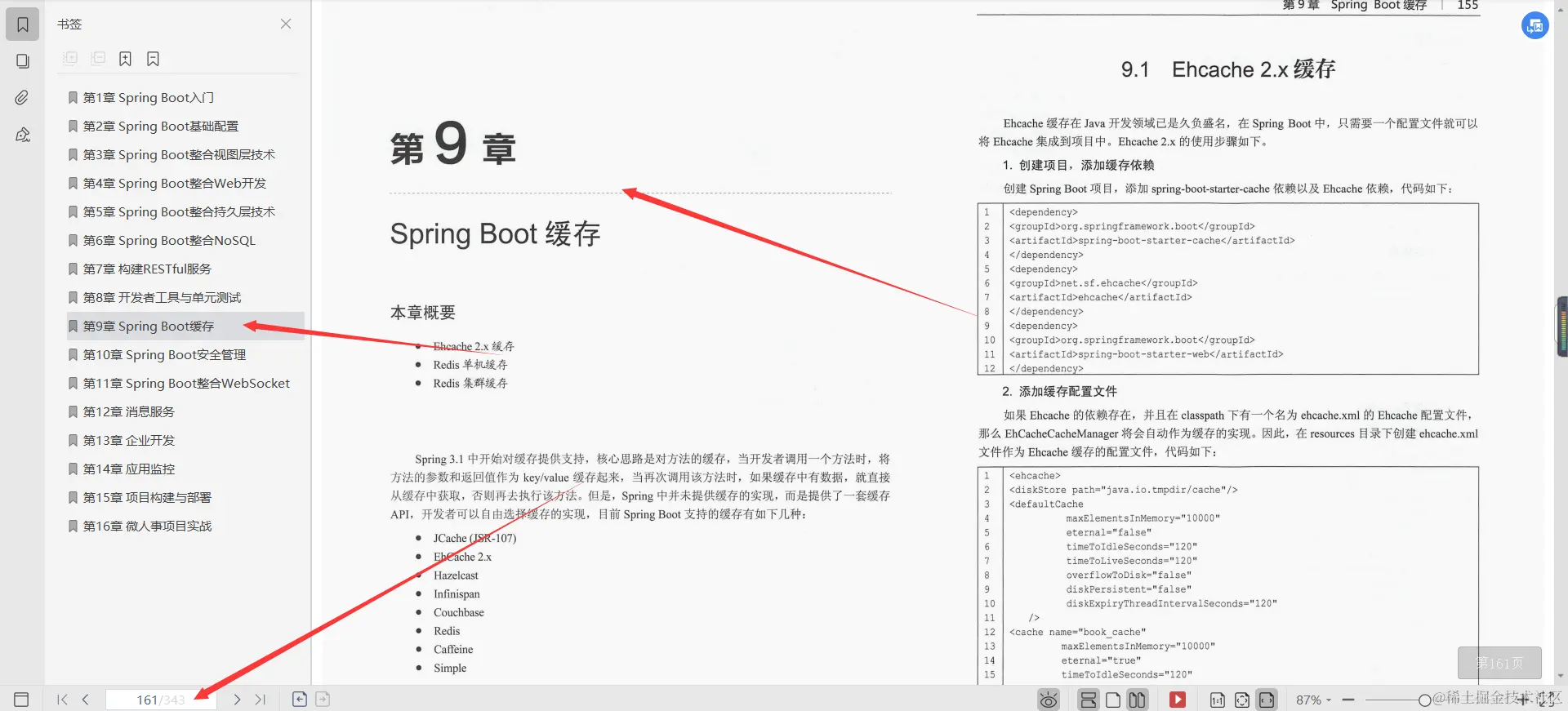Go to last page button
This screenshot has height=711, width=1568.
point(260,700)
